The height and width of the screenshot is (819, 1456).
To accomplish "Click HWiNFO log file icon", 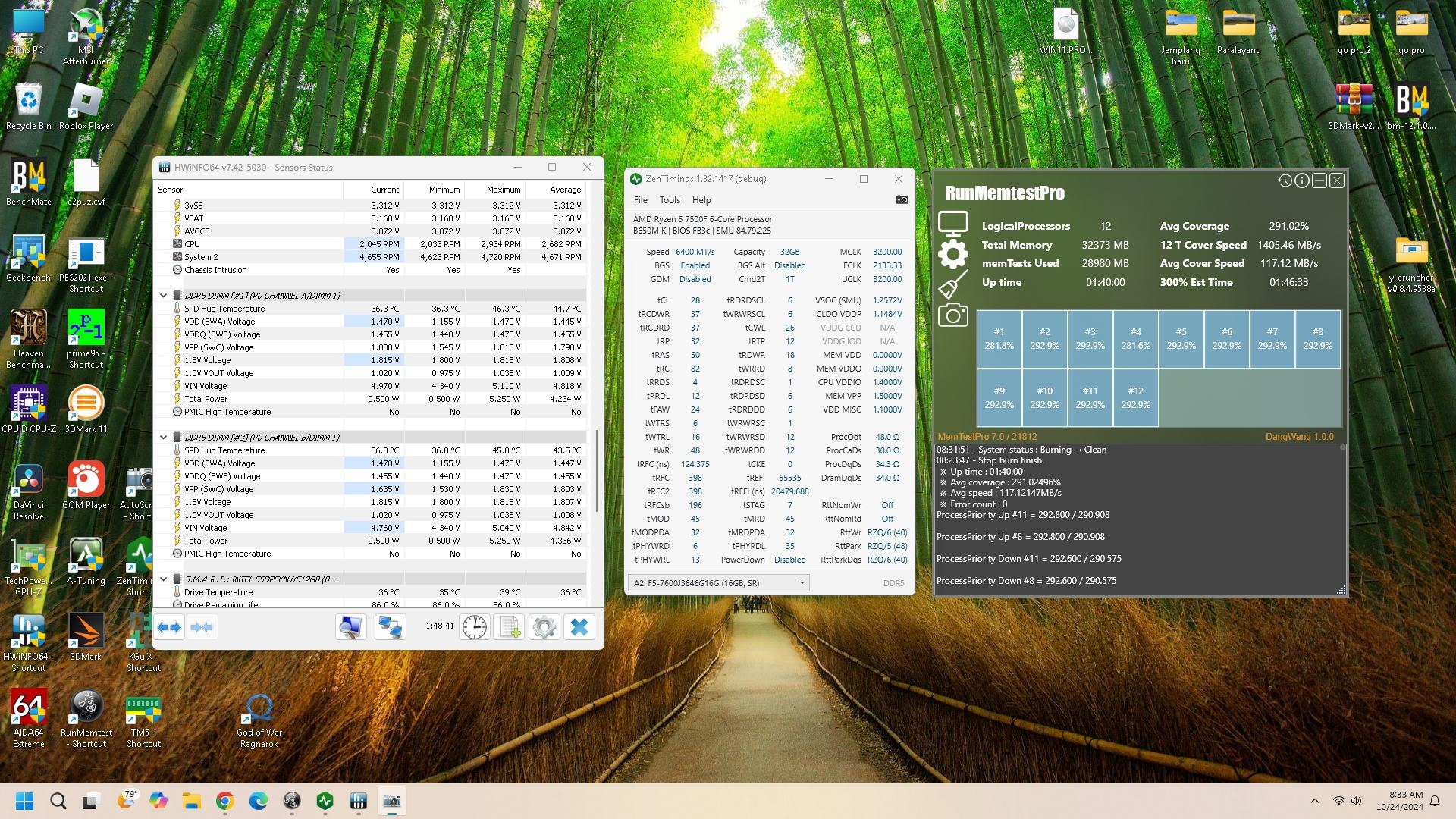I will [x=509, y=627].
